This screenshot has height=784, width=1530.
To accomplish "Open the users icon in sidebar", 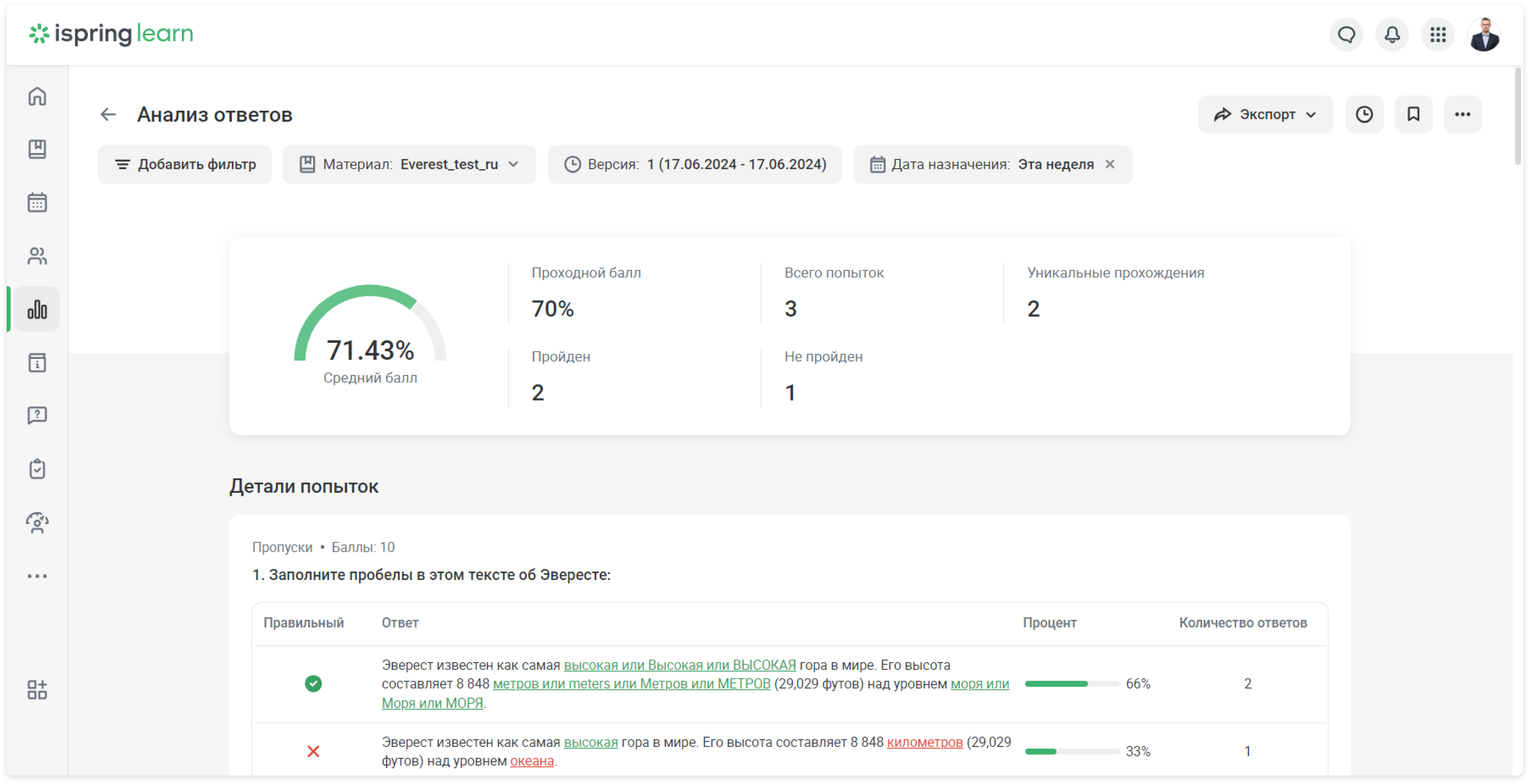I will click(x=37, y=256).
